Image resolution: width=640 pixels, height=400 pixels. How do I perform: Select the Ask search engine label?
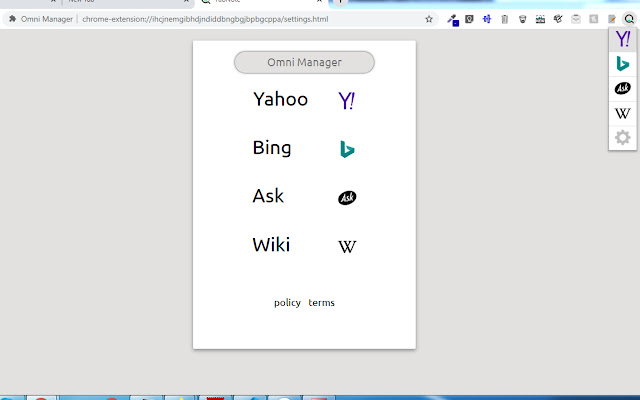[x=268, y=196]
